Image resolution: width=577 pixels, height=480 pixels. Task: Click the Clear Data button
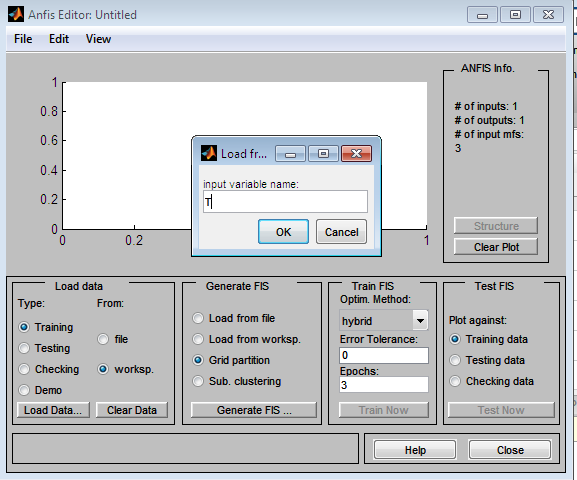click(x=132, y=410)
